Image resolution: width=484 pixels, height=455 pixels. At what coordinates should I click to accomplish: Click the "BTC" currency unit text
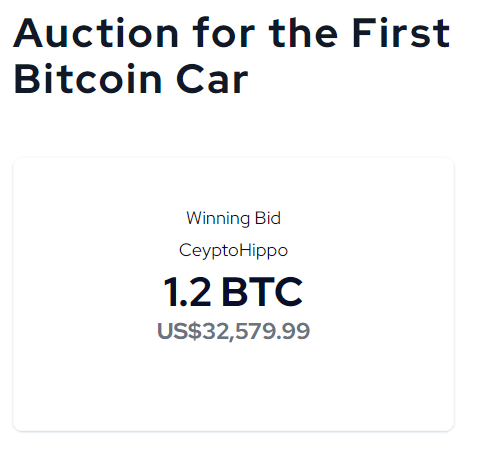pos(262,292)
